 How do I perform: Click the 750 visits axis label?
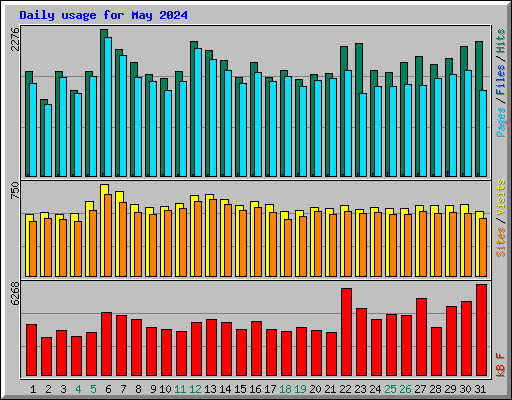click(x=15, y=191)
